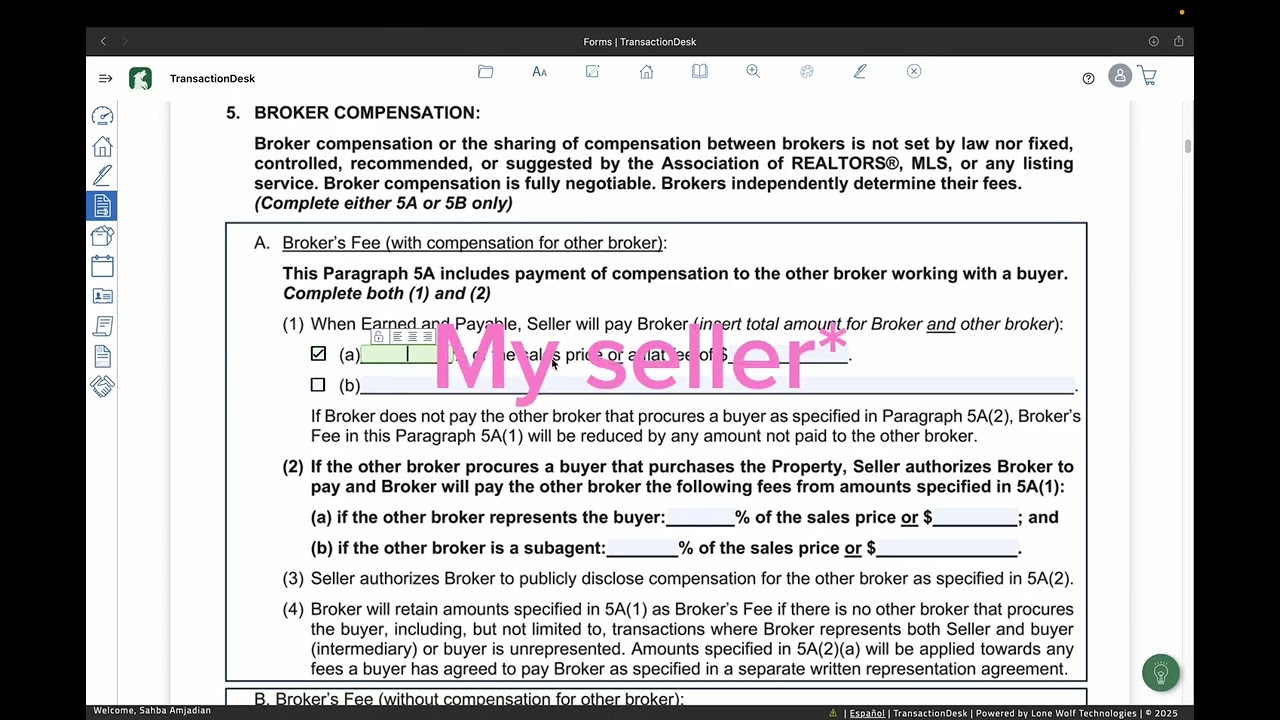Select the highlighted Forms icon in sidebar

(102, 206)
